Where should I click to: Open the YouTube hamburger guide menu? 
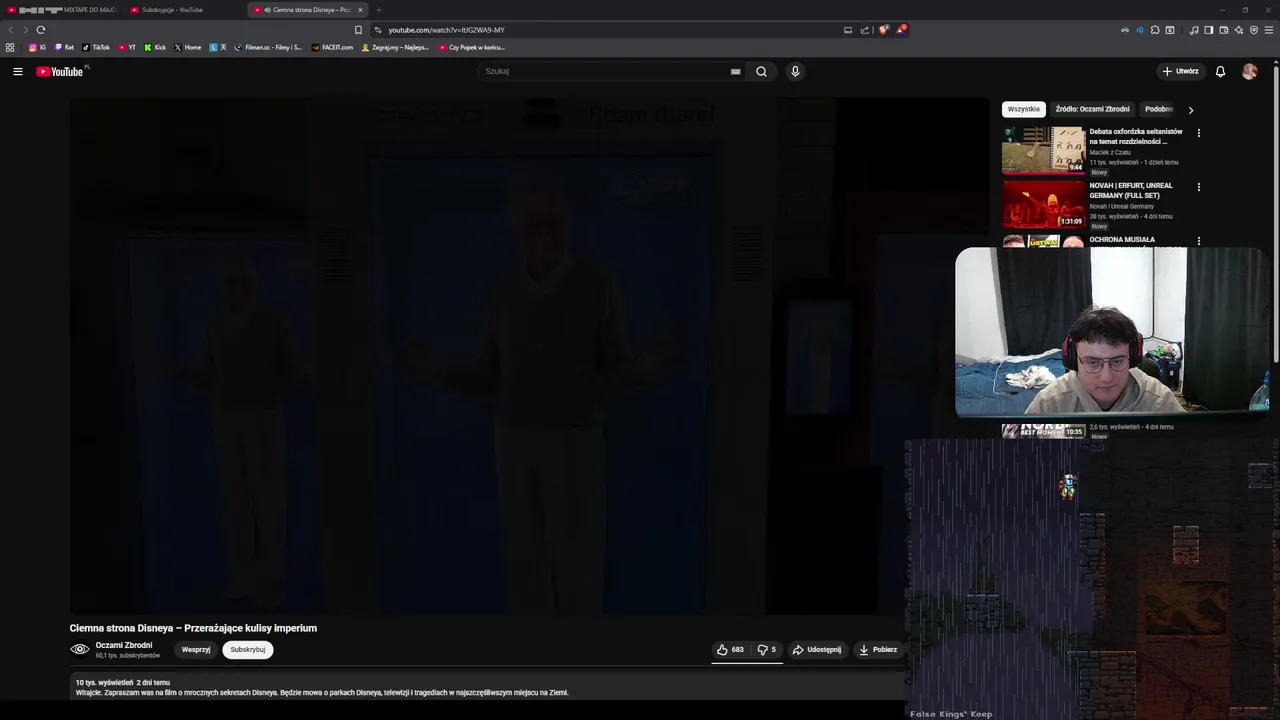pyautogui.click(x=17, y=71)
